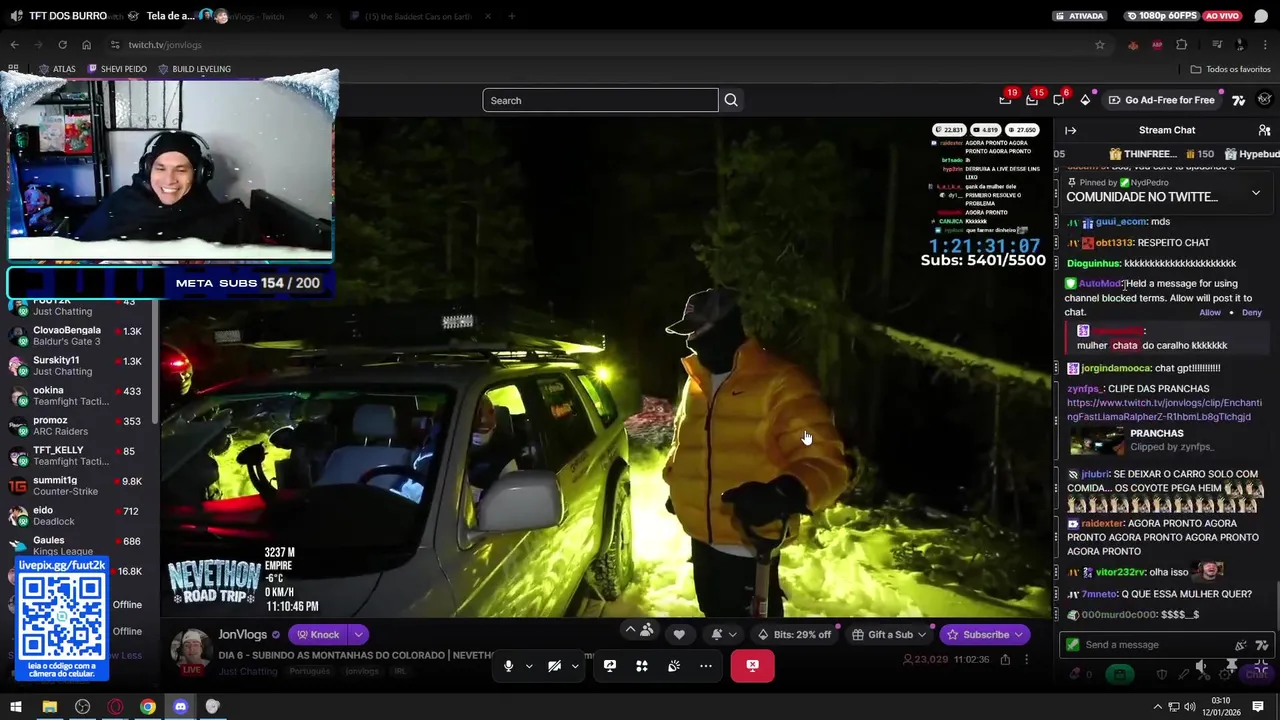
Task: Open Twitch notifications inbox with badge 19
Action: (1006, 100)
